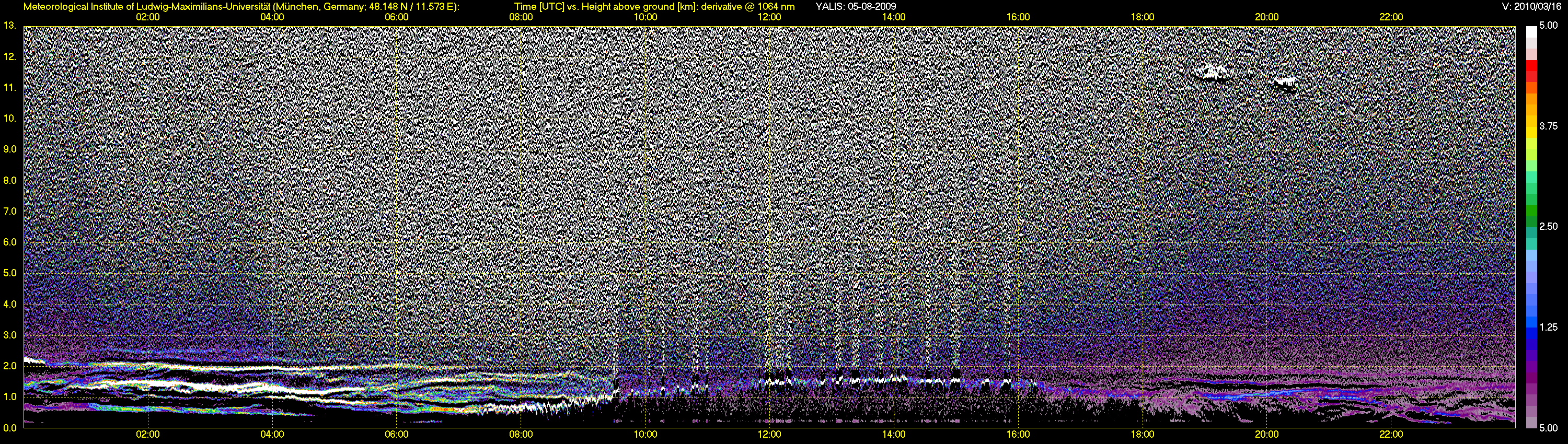1568x444 pixels.
Task: Click the '12.' height axis label
Action: [9, 56]
